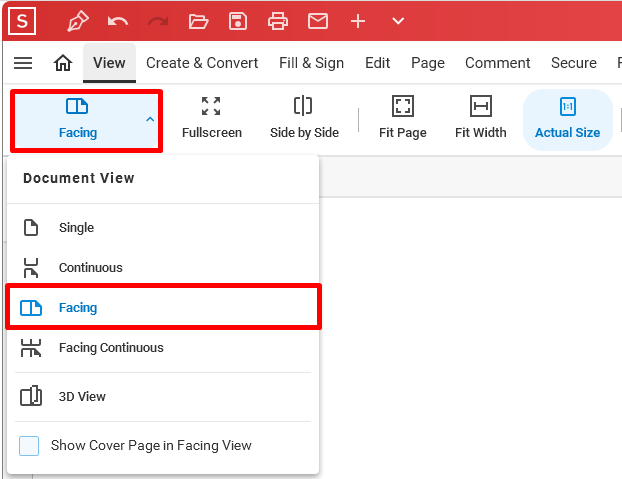Open the hamburger main menu
Viewport: 622px width, 479px height.
[23, 63]
